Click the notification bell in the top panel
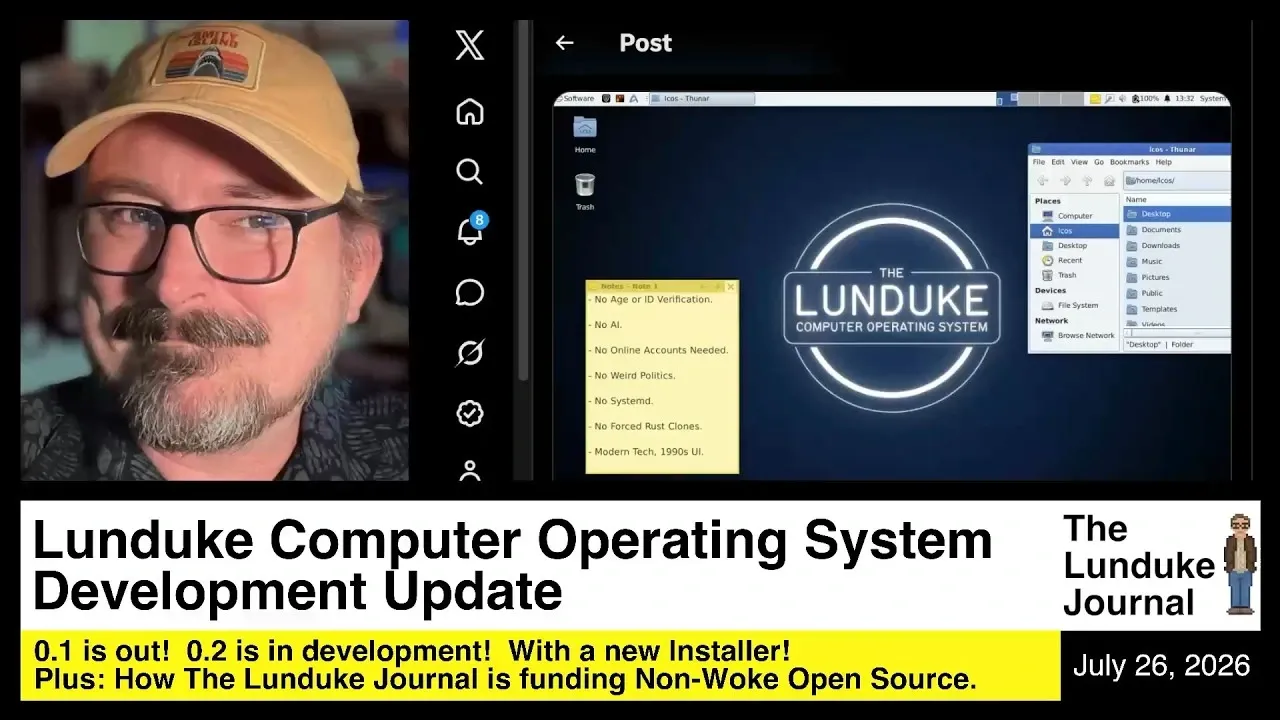The height and width of the screenshot is (720, 1280). (x=1167, y=99)
